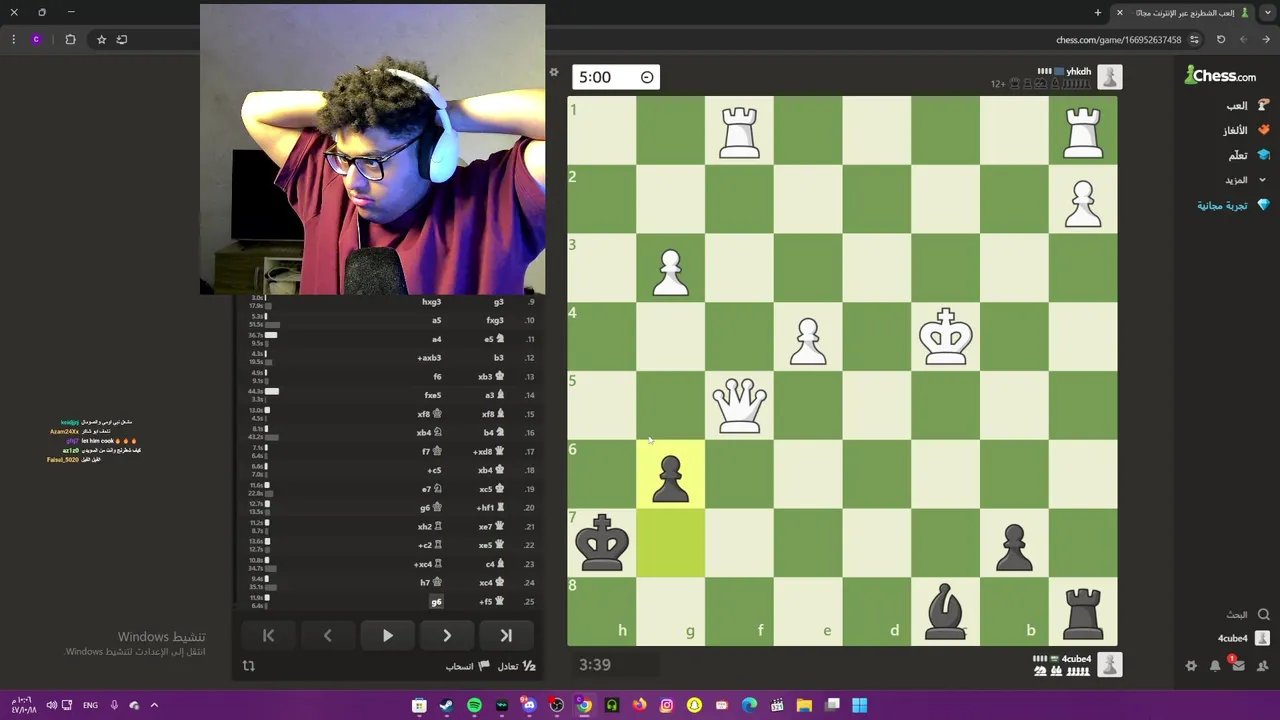Screen dimensions: 1280x720
Task: Select move 14 black fxe5 in move list
Action: coord(431,395)
